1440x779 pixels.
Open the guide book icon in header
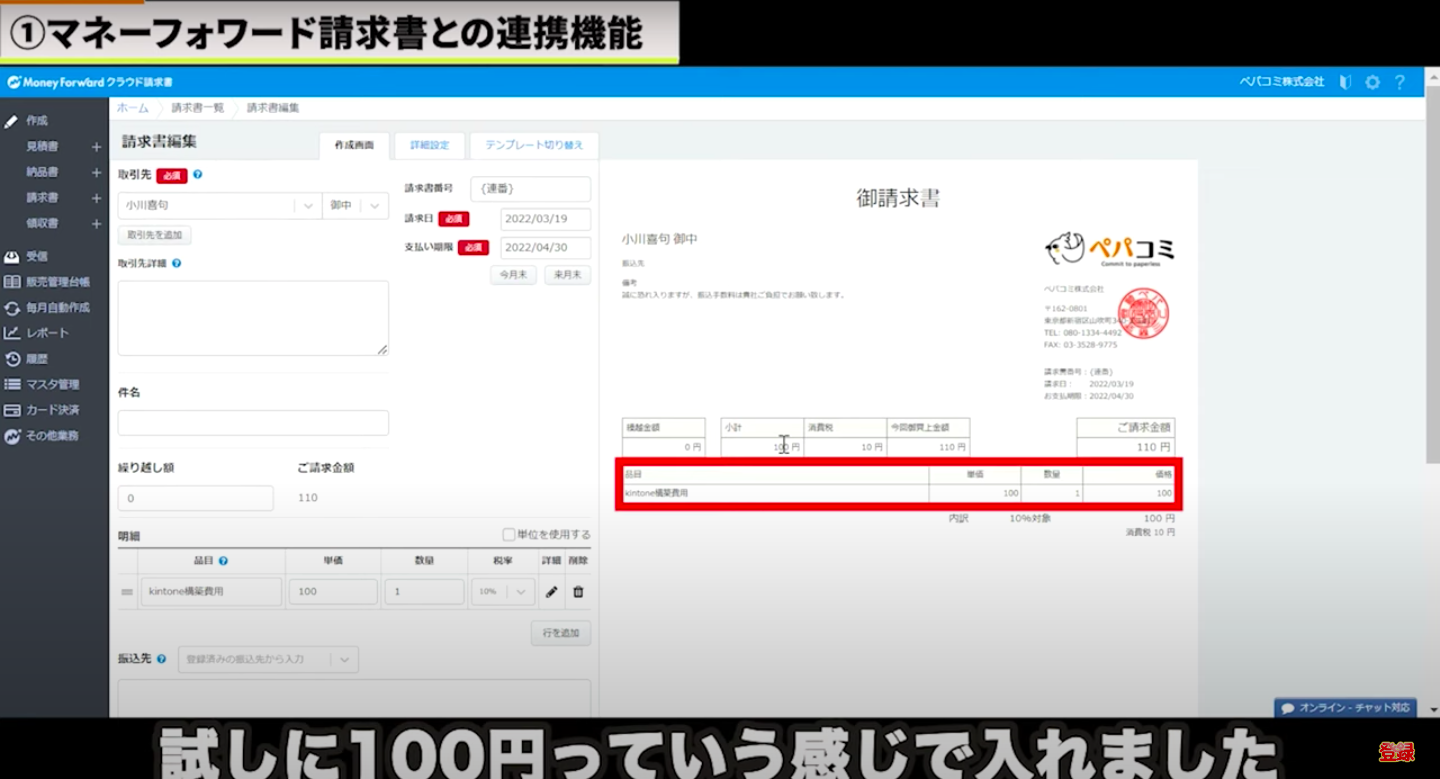pyautogui.click(x=1345, y=82)
